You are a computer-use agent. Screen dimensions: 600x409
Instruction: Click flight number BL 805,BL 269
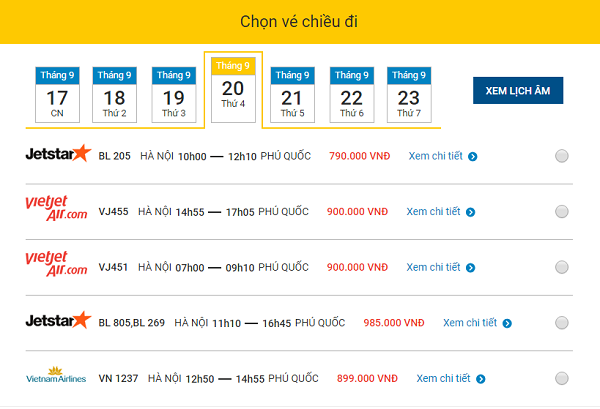132,323
